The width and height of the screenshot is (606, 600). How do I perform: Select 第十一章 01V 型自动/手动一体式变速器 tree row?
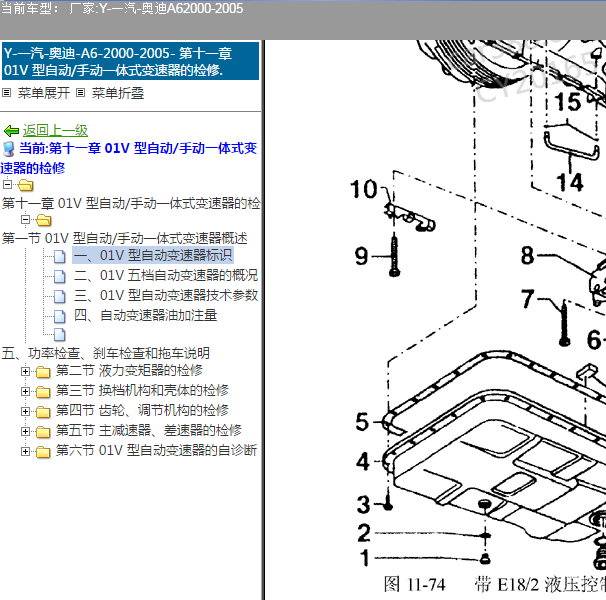(131, 203)
